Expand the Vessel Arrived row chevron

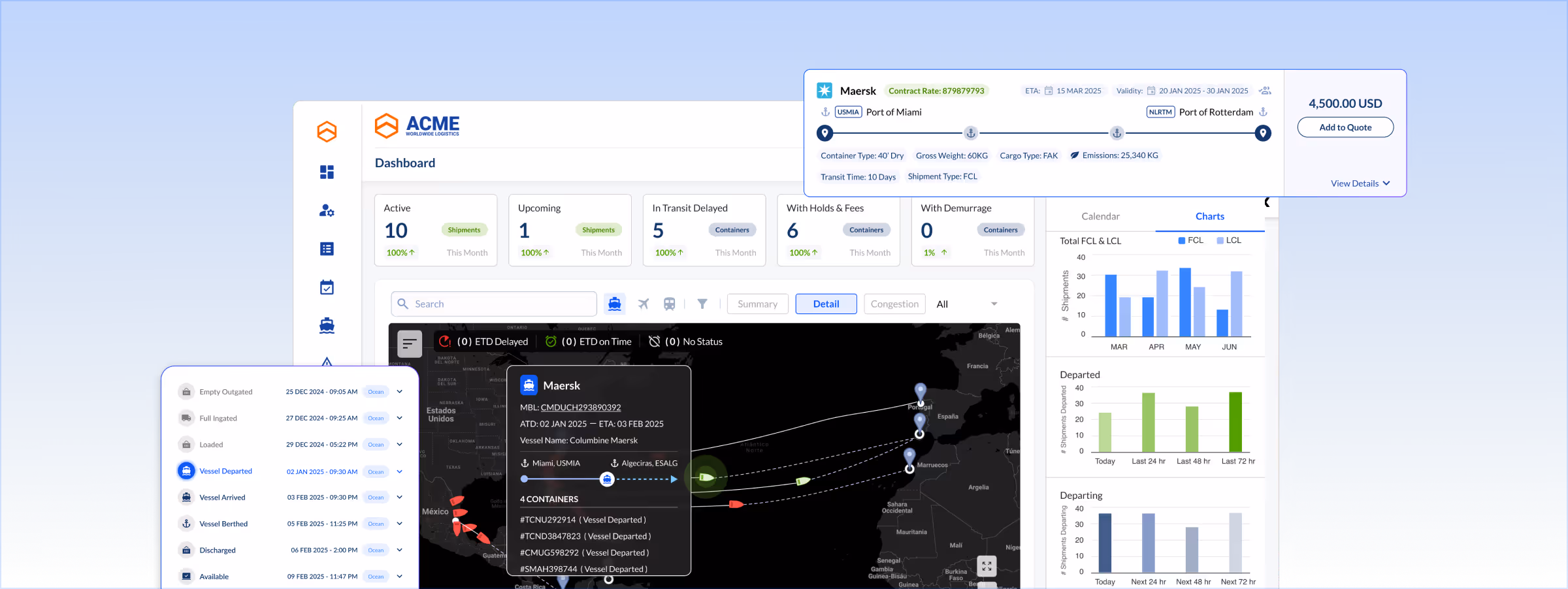point(399,498)
